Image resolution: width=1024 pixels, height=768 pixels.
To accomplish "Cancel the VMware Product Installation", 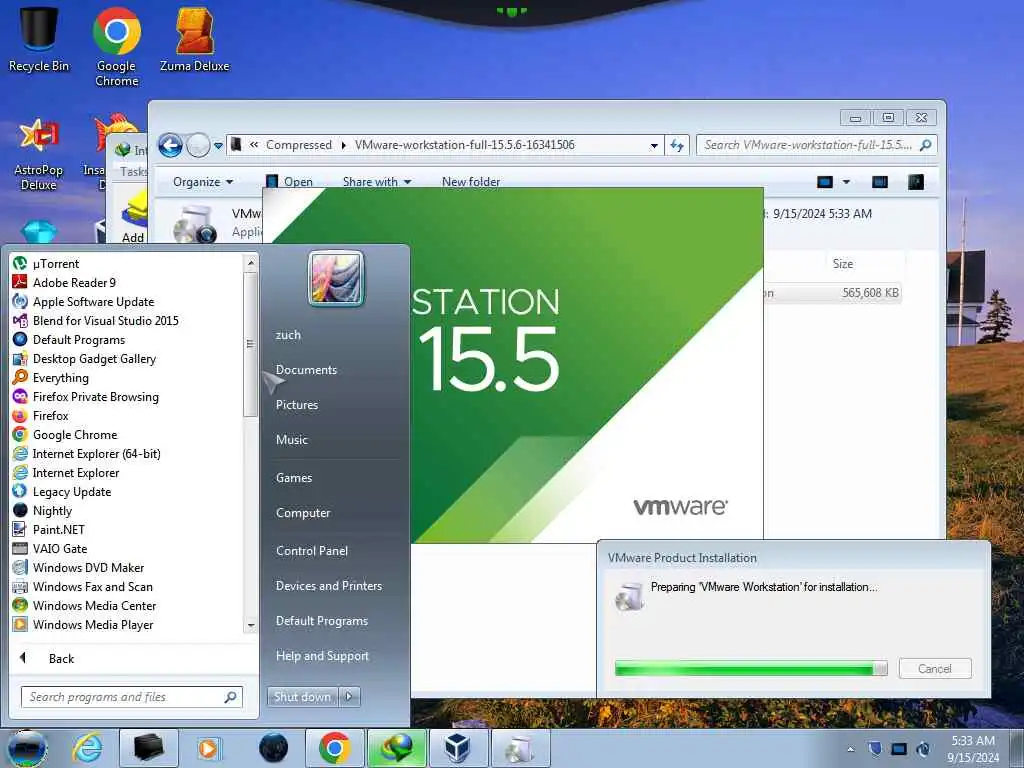I will [x=935, y=669].
